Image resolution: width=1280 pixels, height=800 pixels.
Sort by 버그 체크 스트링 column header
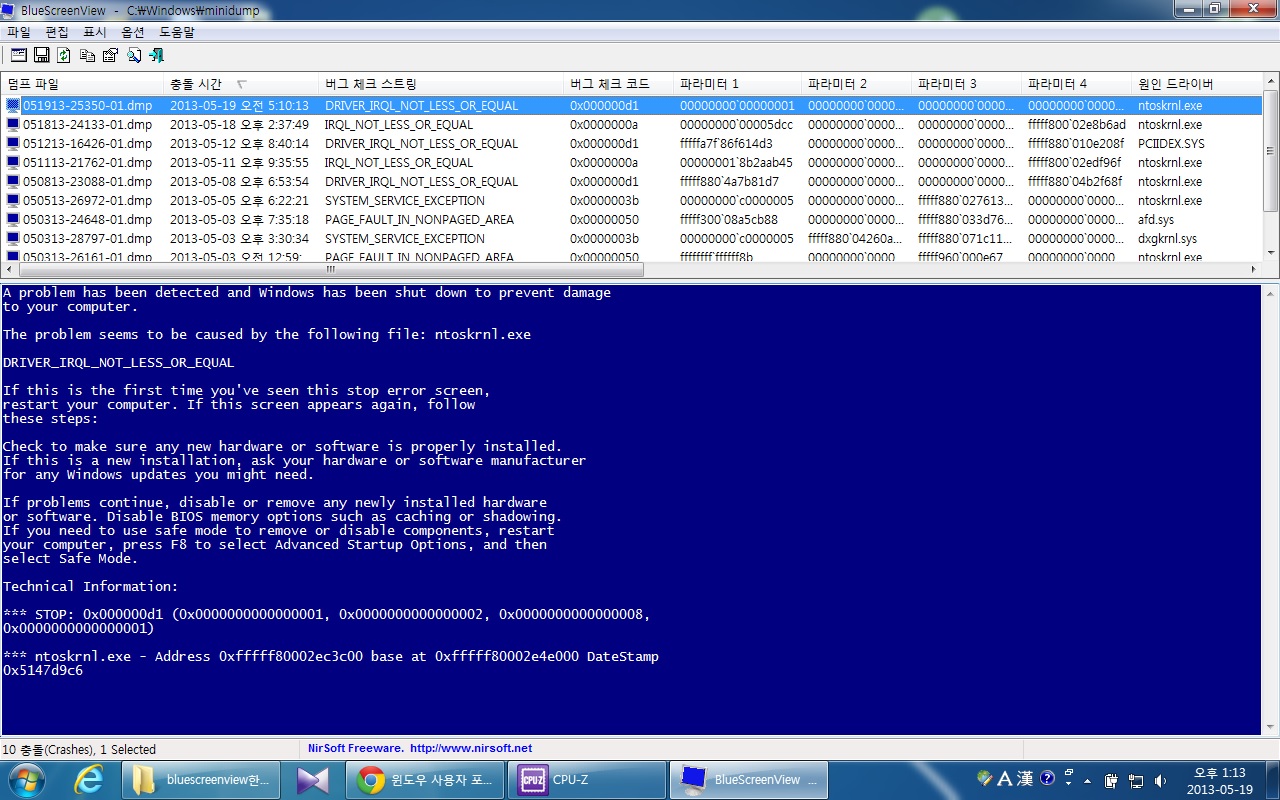point(441,84)
